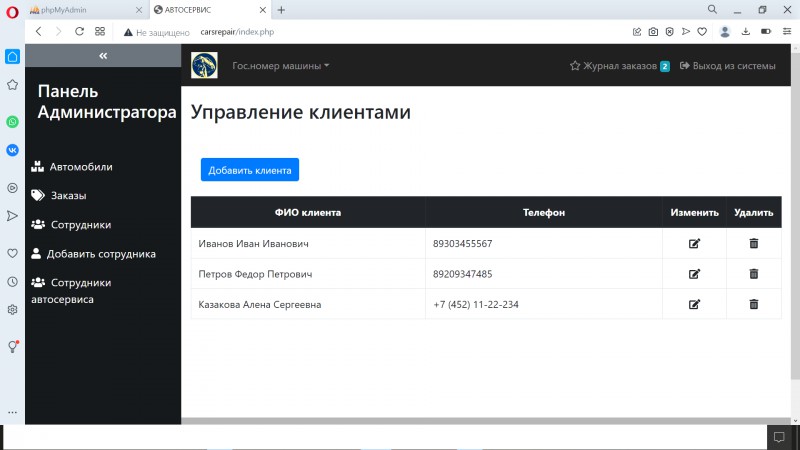800x450 pixels.
Task: Close the phpMyAdmin tab
Action: pyautogui.click(x=139, y=10)
